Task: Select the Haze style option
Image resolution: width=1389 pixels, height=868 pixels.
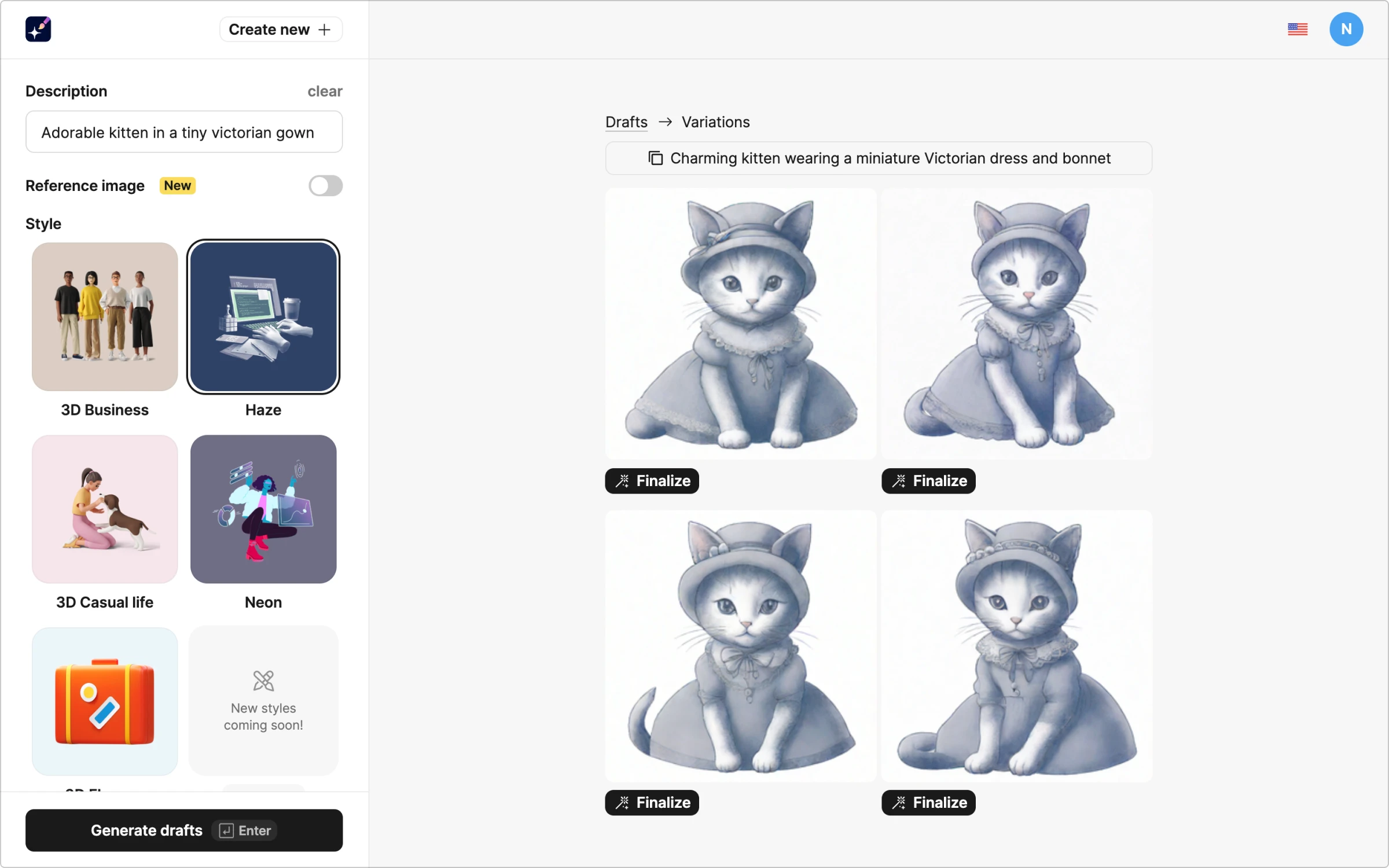Action: (263, 316)
